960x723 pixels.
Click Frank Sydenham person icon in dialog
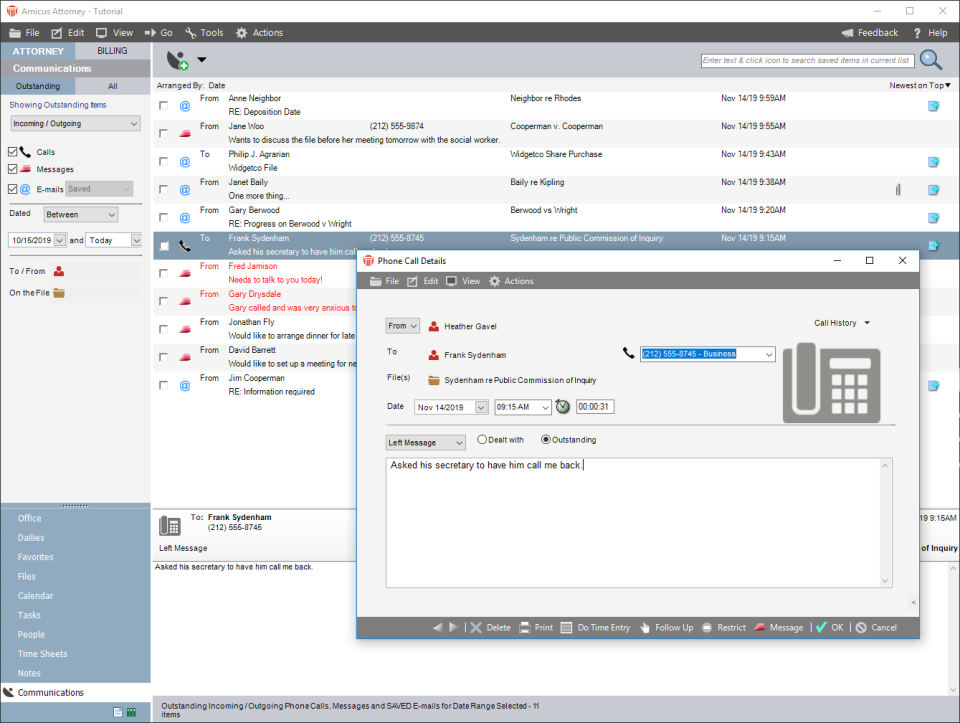[433, 354]
